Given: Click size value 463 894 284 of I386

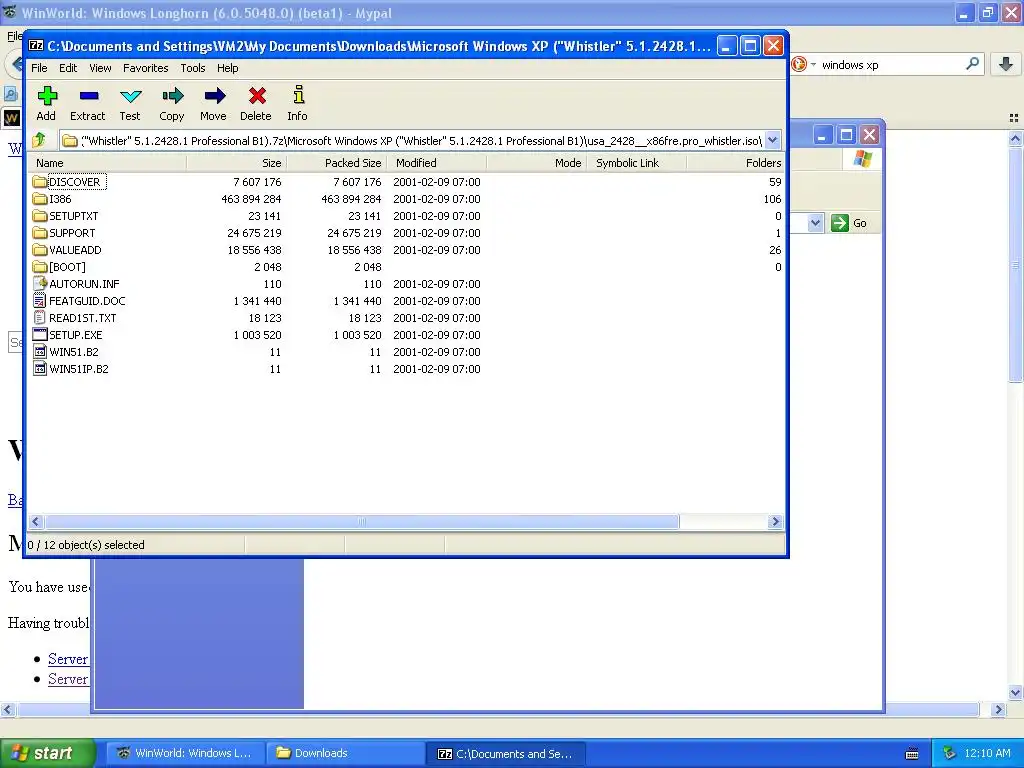Looking at the screenshot, I should [251, 199].
